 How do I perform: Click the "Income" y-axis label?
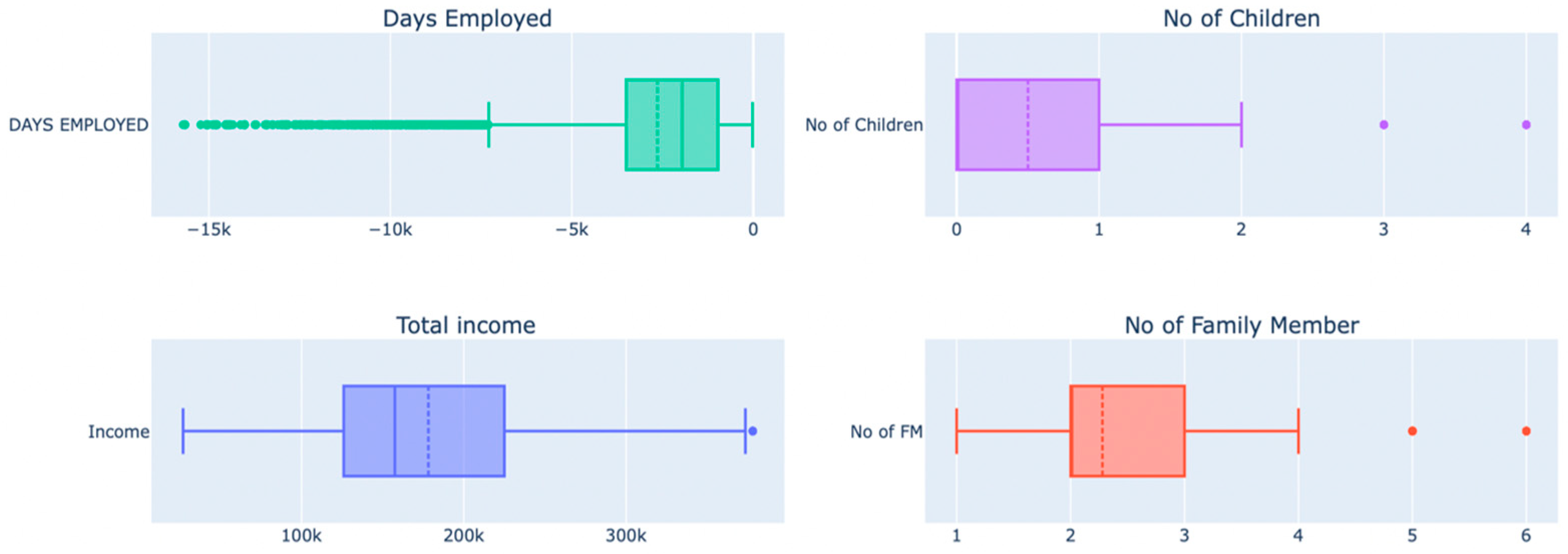(x=119, y=432)
